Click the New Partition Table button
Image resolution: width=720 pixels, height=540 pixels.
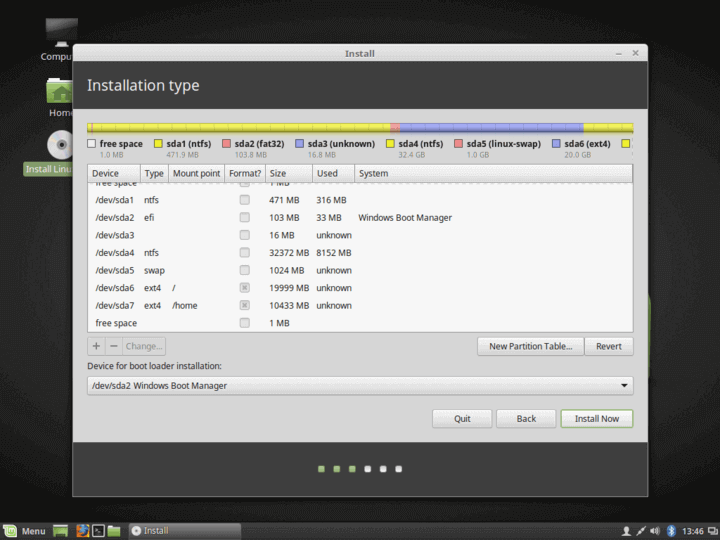[x=530, y=346]
